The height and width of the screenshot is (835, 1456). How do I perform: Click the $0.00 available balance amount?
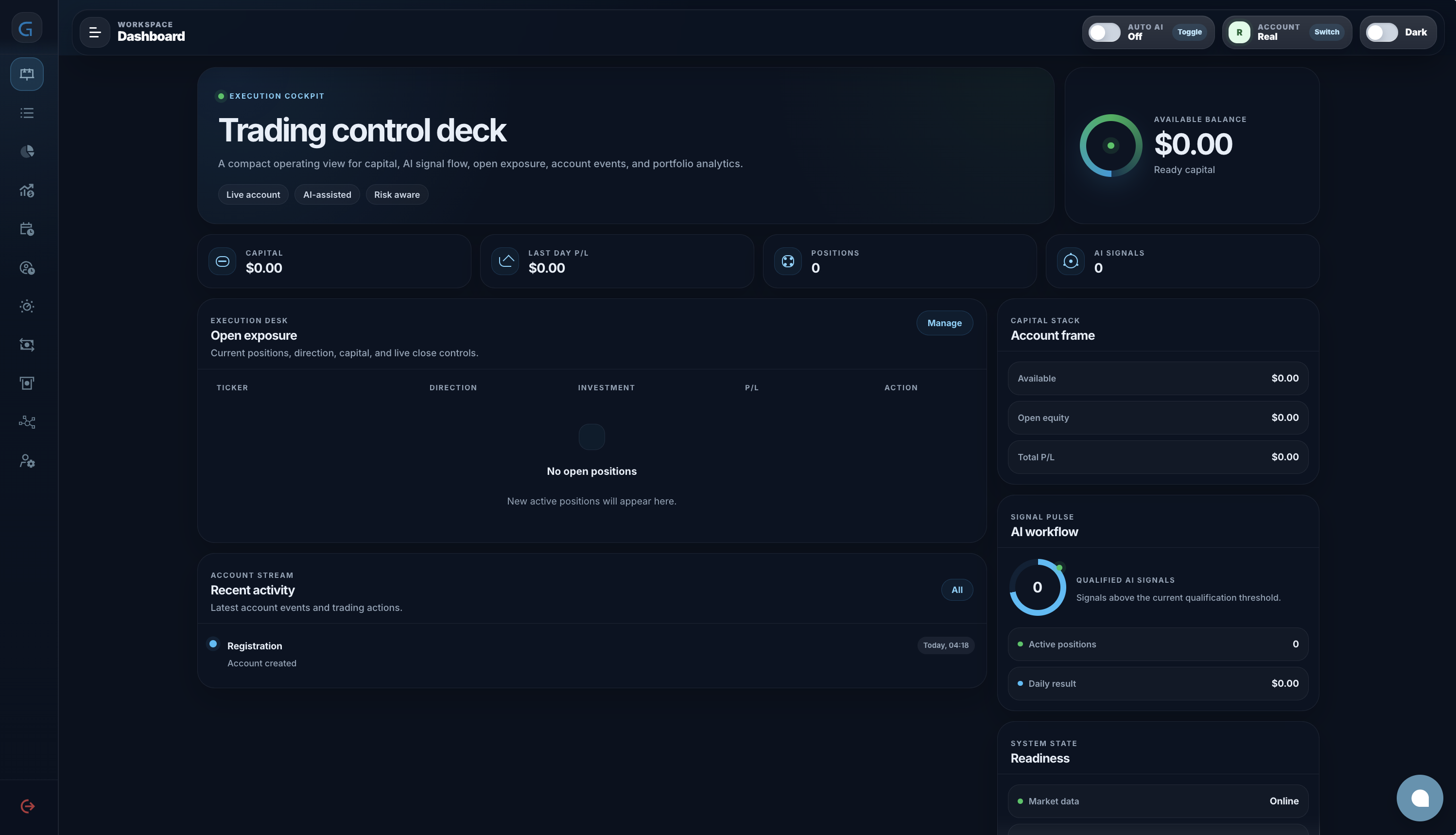pos(1193,144)
